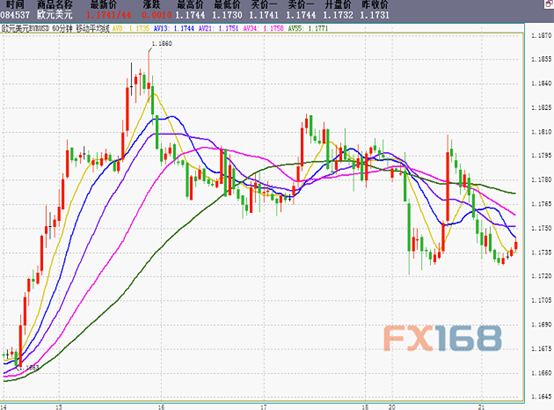This screenshot has height=410, width=554.
Task: Click the small icon in the top-right corner
Action: (x=550, y=3)
